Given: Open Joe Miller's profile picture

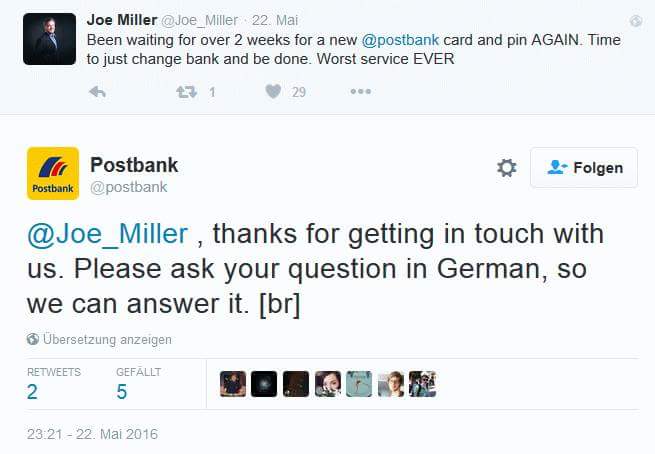Looking at the screenshot, I should [x=49, y=39].
